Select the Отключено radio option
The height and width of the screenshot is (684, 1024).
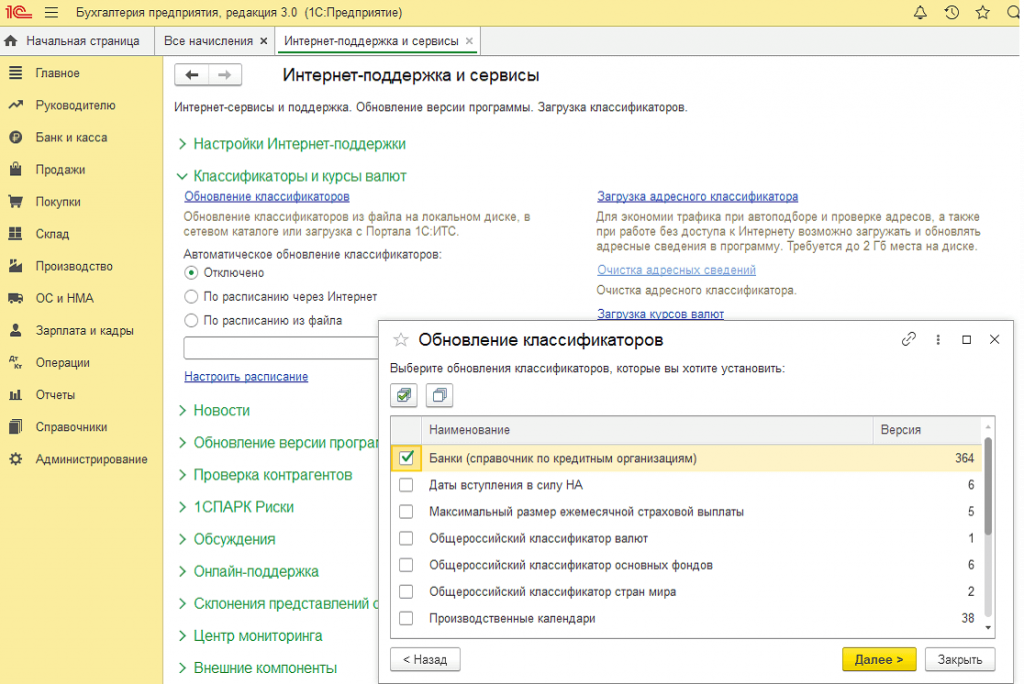pos(191,272)
